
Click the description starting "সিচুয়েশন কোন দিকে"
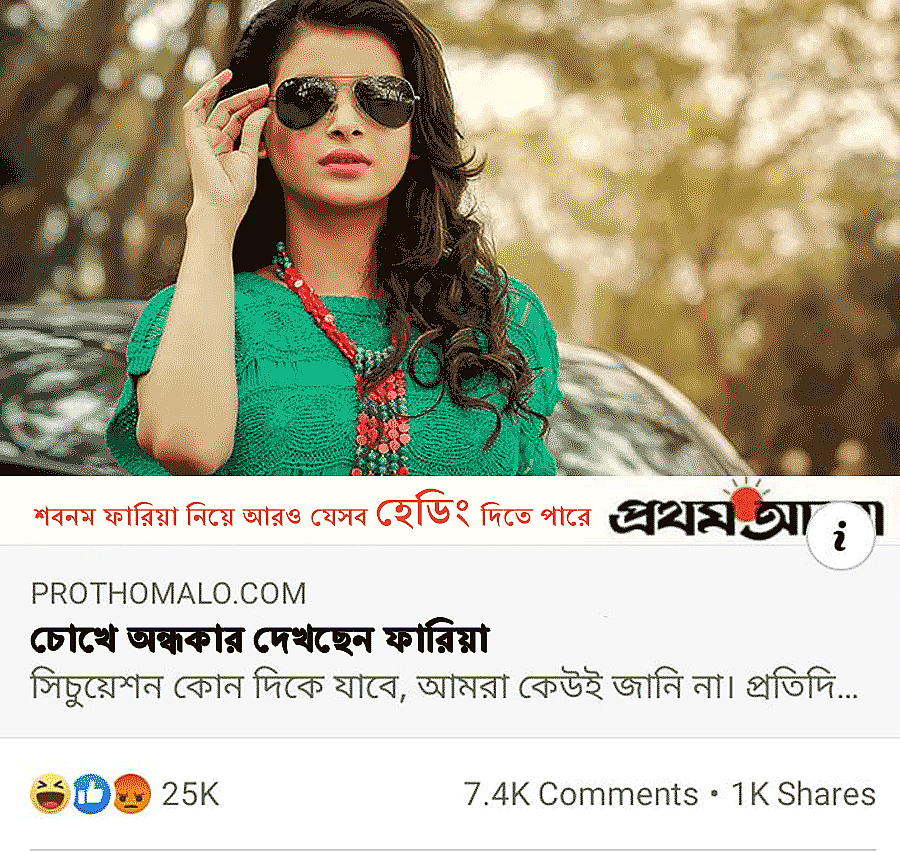[444, 686]
